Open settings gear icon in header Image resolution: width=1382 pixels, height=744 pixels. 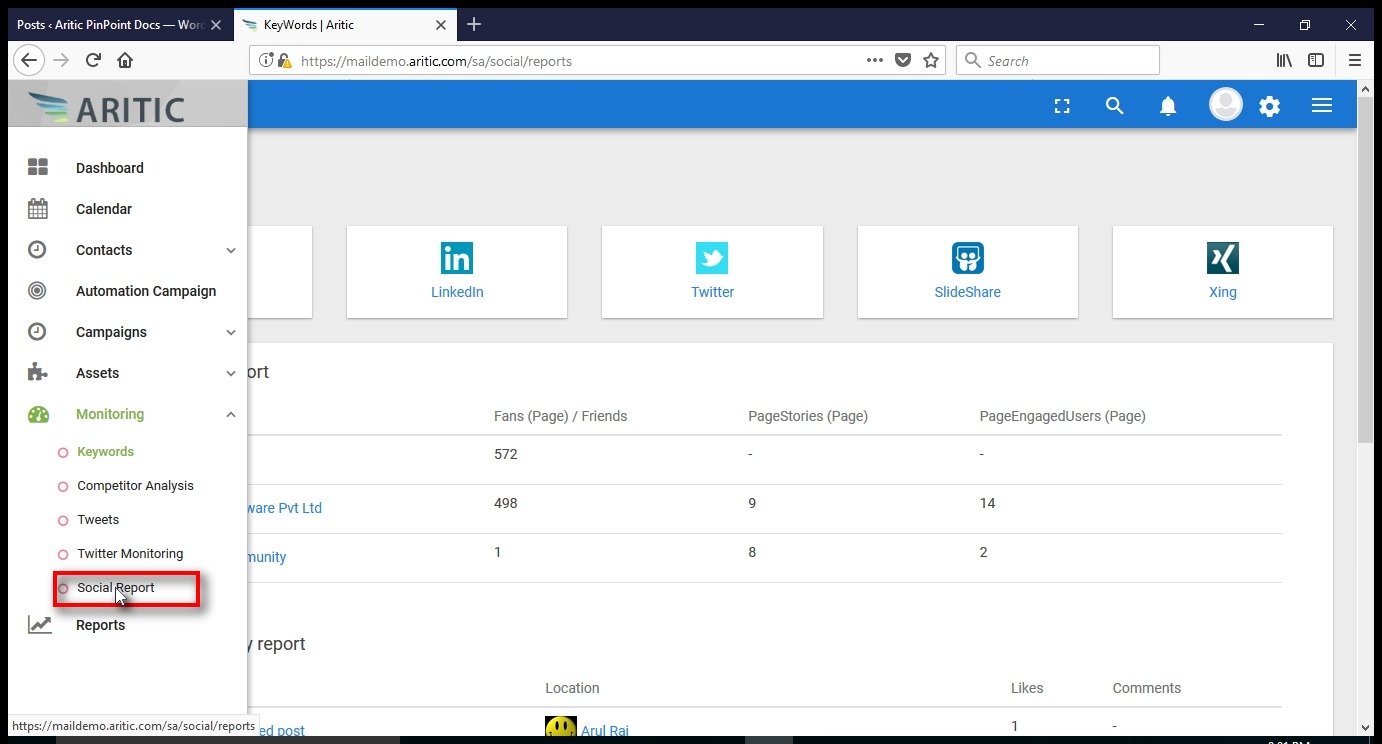(1270, 106)
